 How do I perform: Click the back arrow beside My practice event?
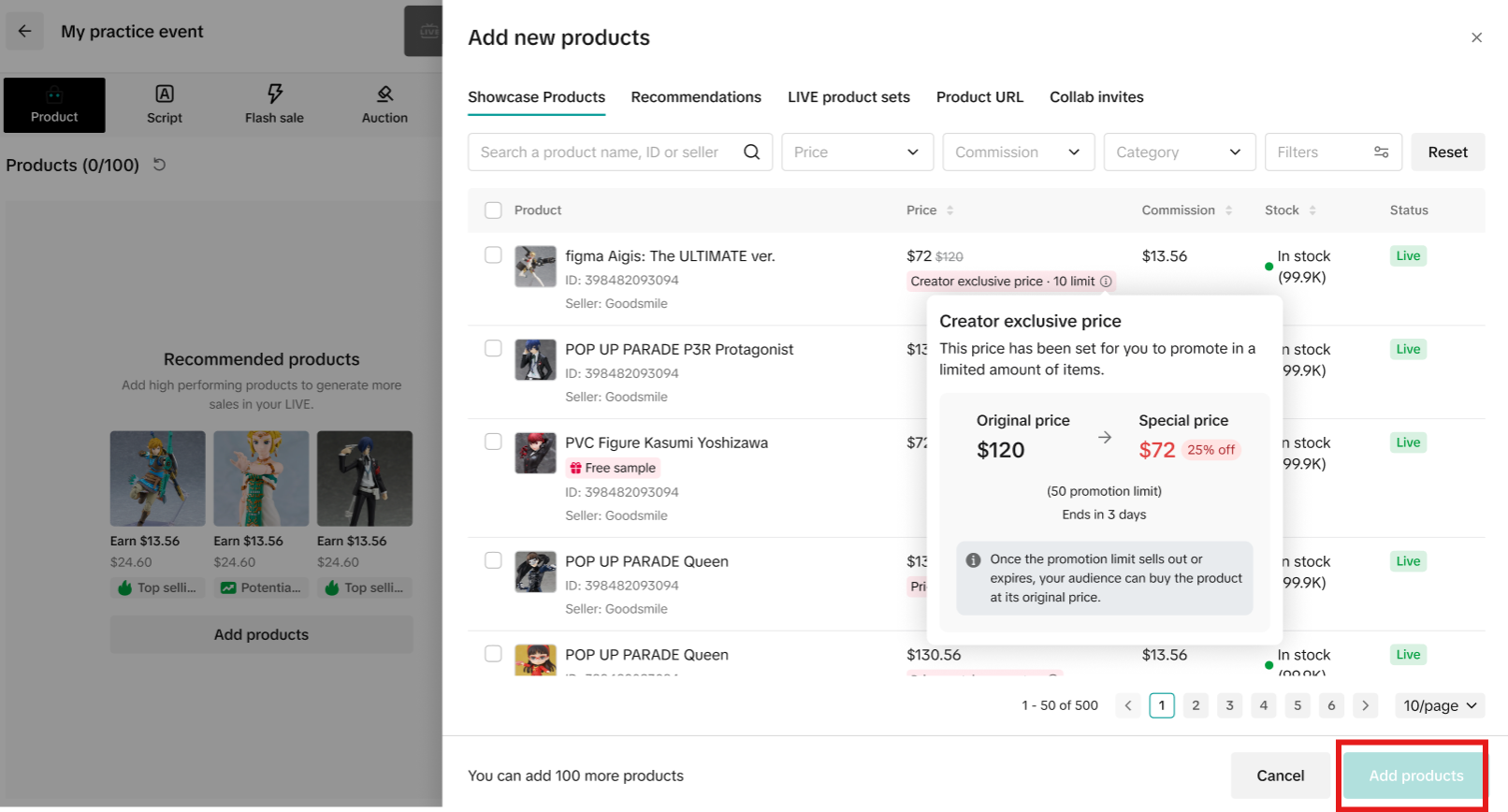point(25,31)
